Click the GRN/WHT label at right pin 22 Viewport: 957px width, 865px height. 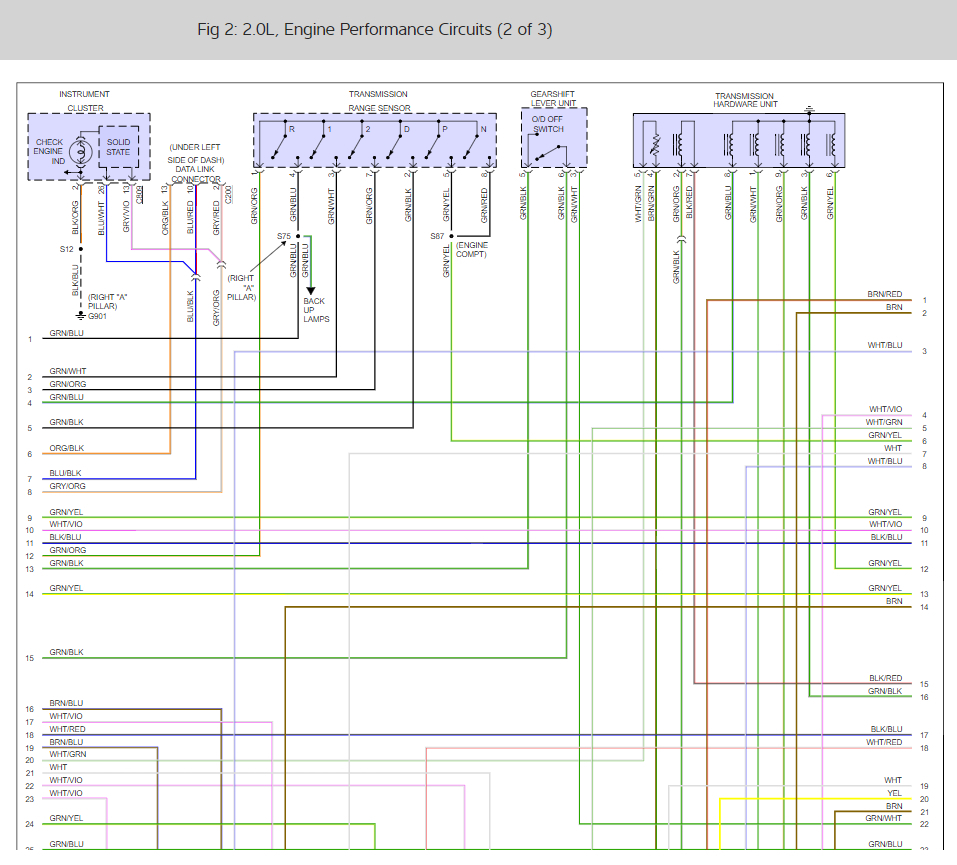point(883,818)
